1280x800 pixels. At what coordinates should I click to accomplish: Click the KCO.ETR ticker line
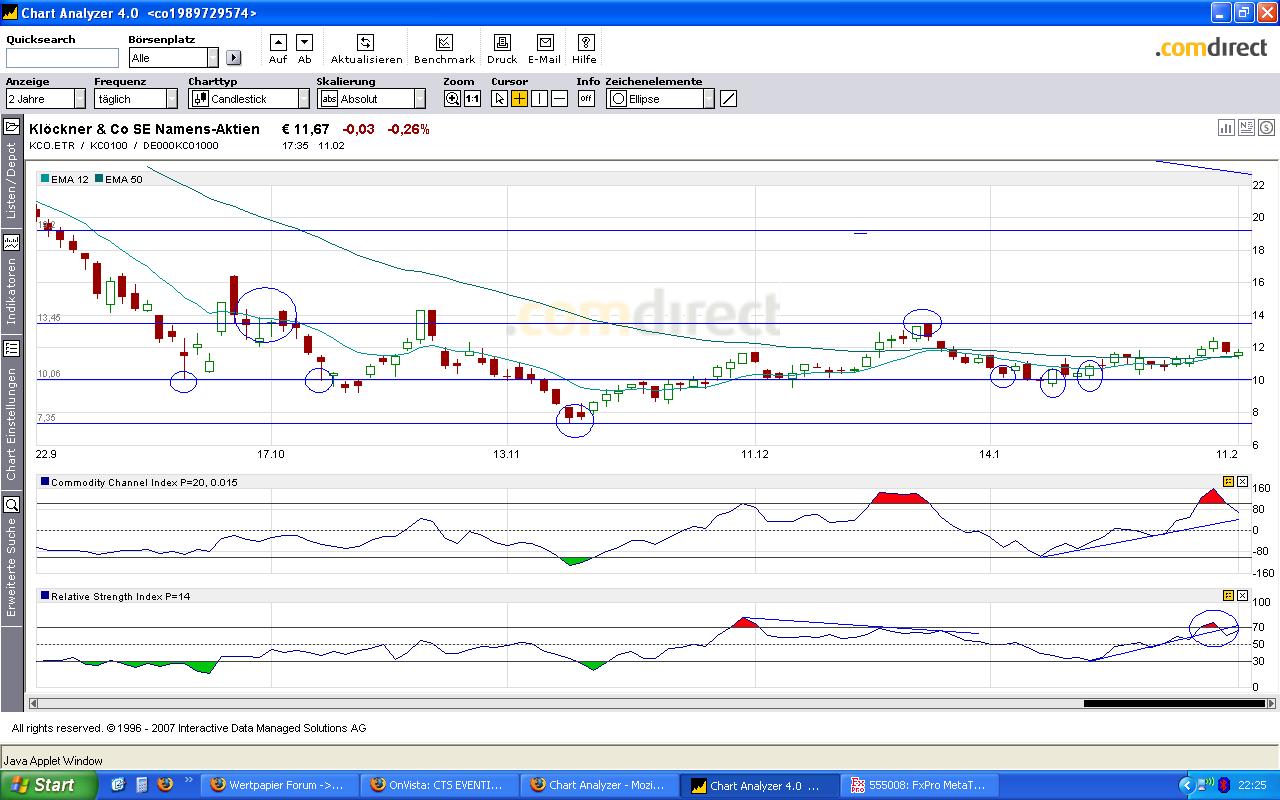124,146
